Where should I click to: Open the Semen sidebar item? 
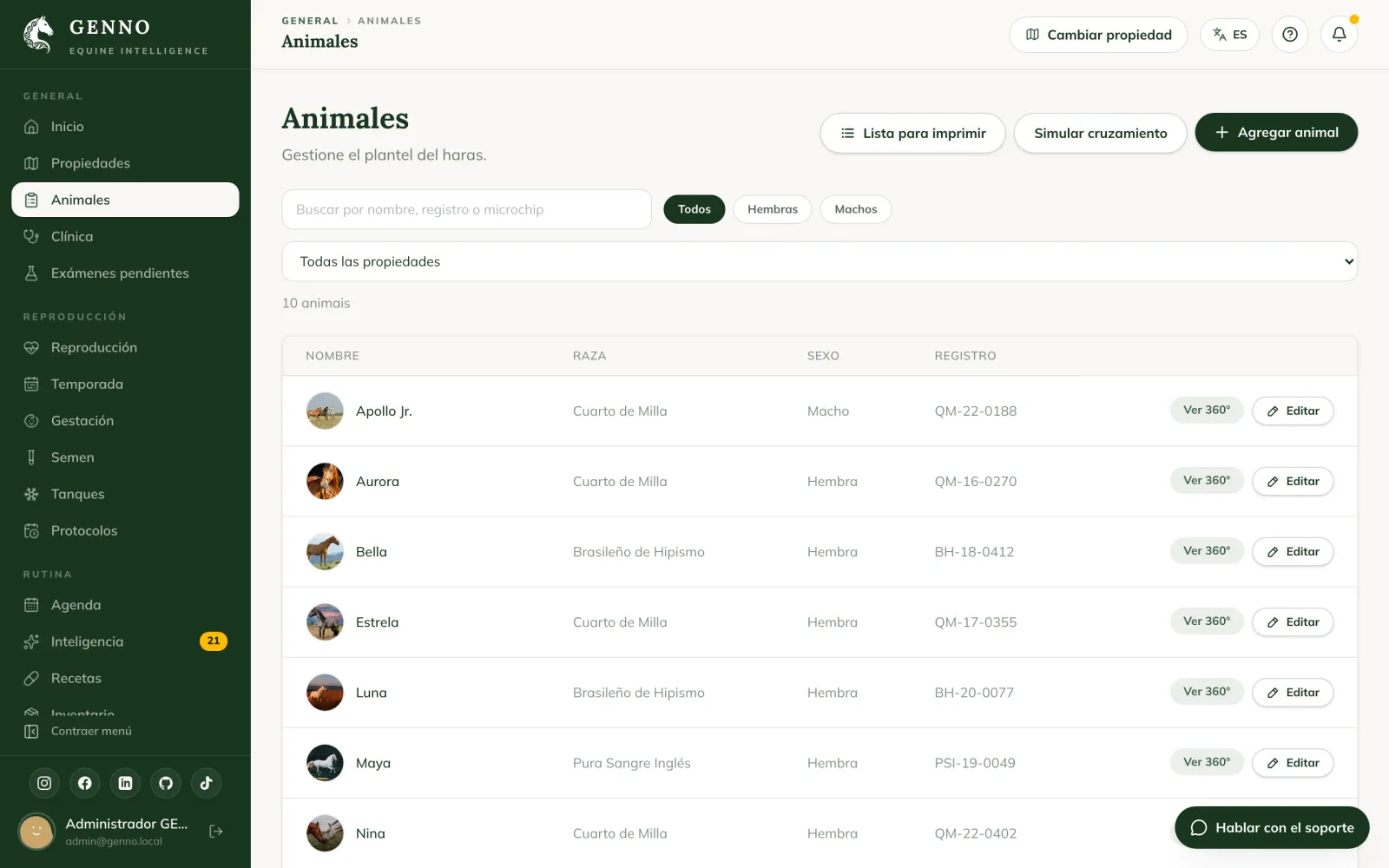[125, 457]
